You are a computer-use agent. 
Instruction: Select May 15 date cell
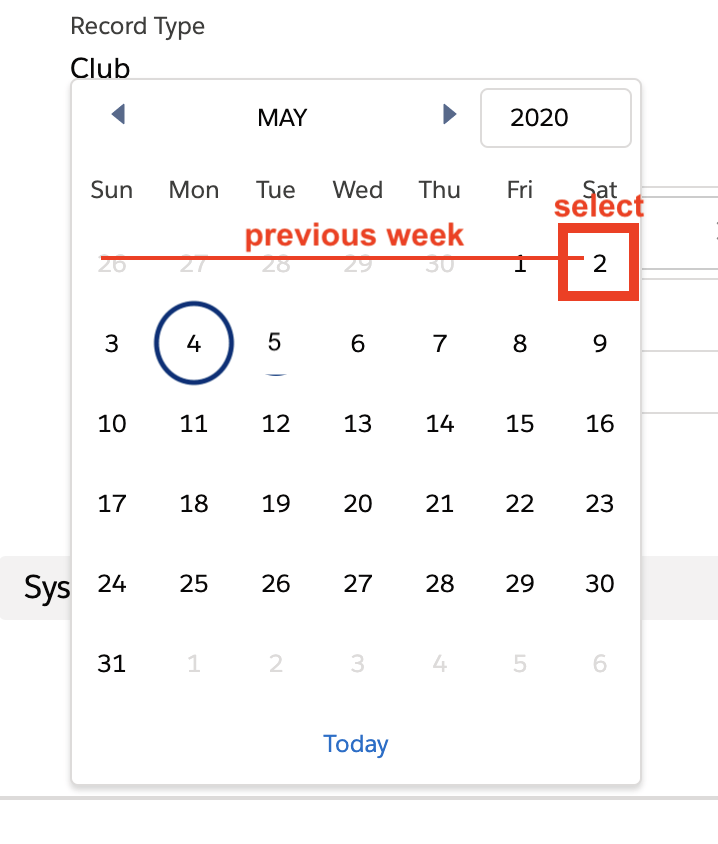pyautogui.click(x=520, y=424)
